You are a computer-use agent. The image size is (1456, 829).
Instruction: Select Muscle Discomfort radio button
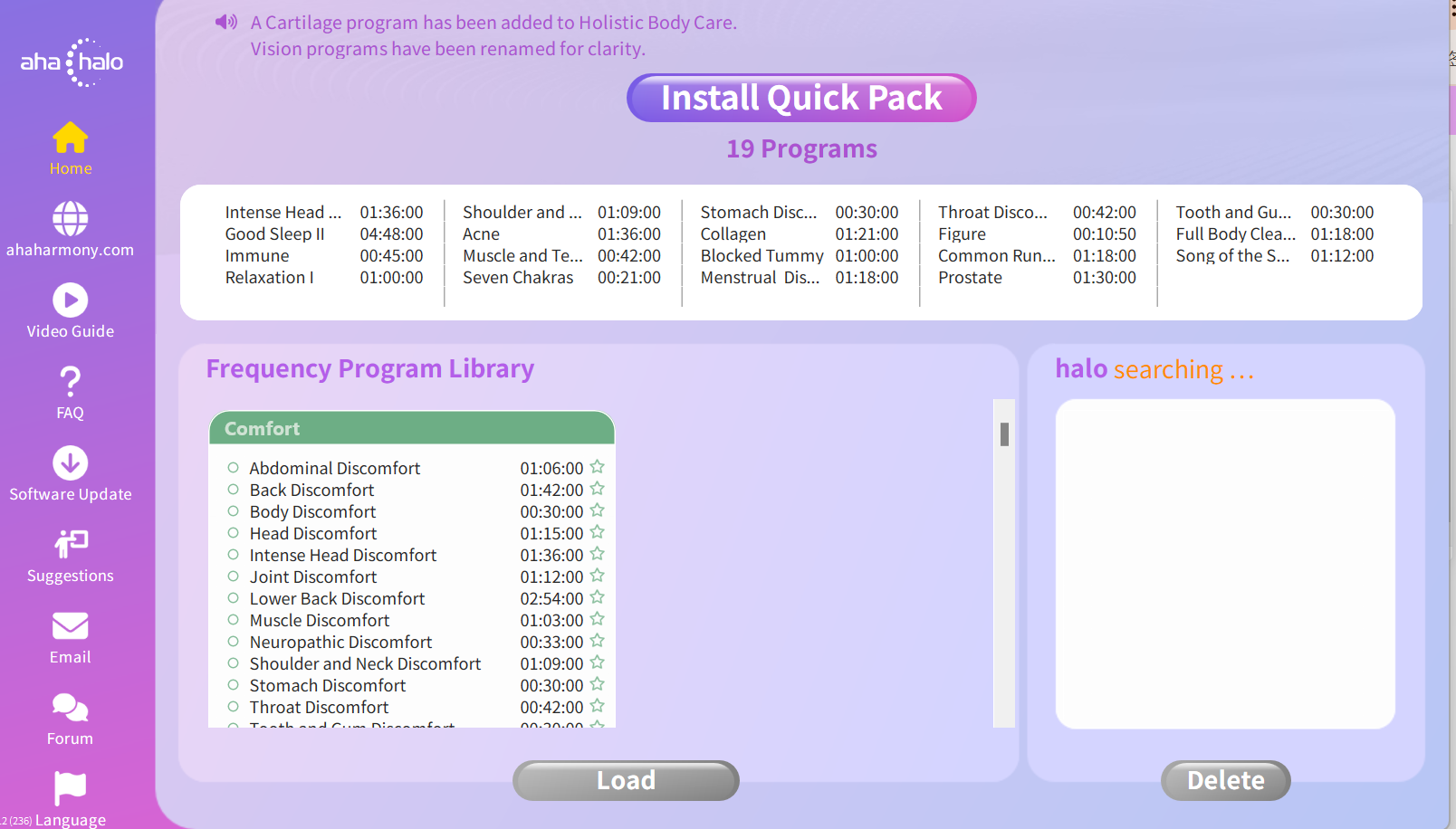point(233,620)
